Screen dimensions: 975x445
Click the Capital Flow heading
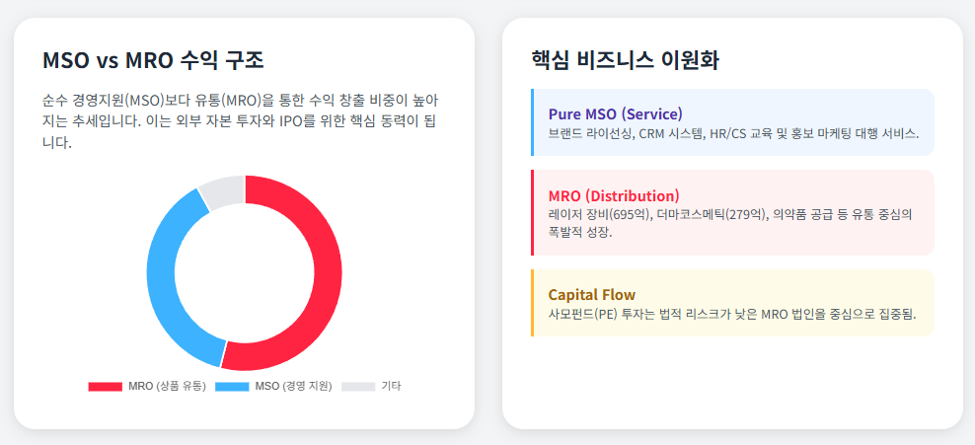pos(591,295)
